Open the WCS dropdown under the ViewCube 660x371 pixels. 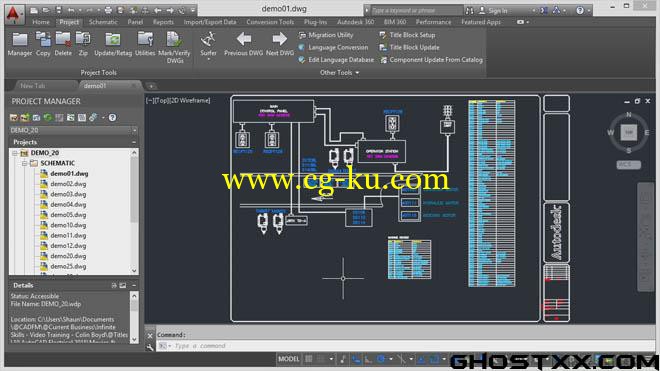click(x=629, y=165)
